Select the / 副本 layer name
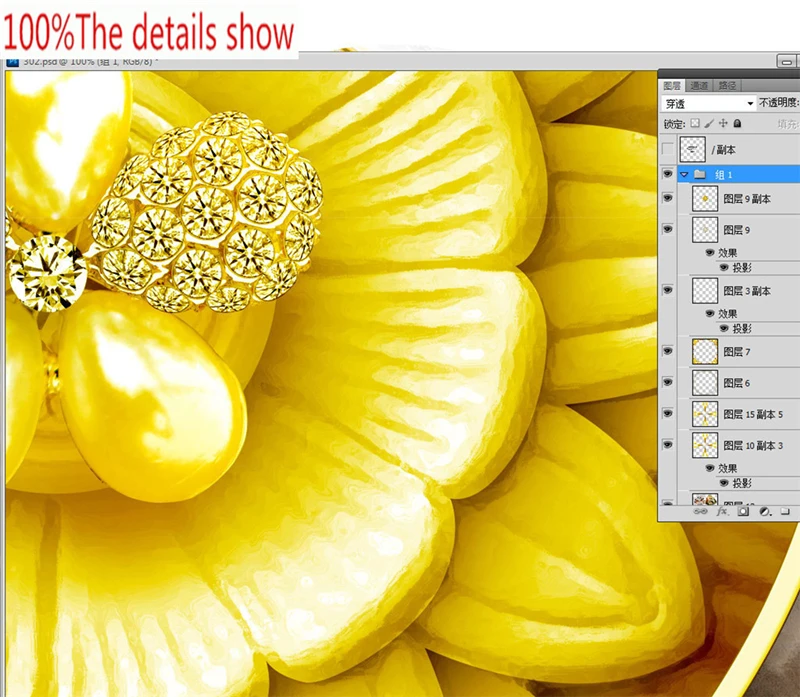This screenshot has height=697, width=800. [x=723, y=150]
